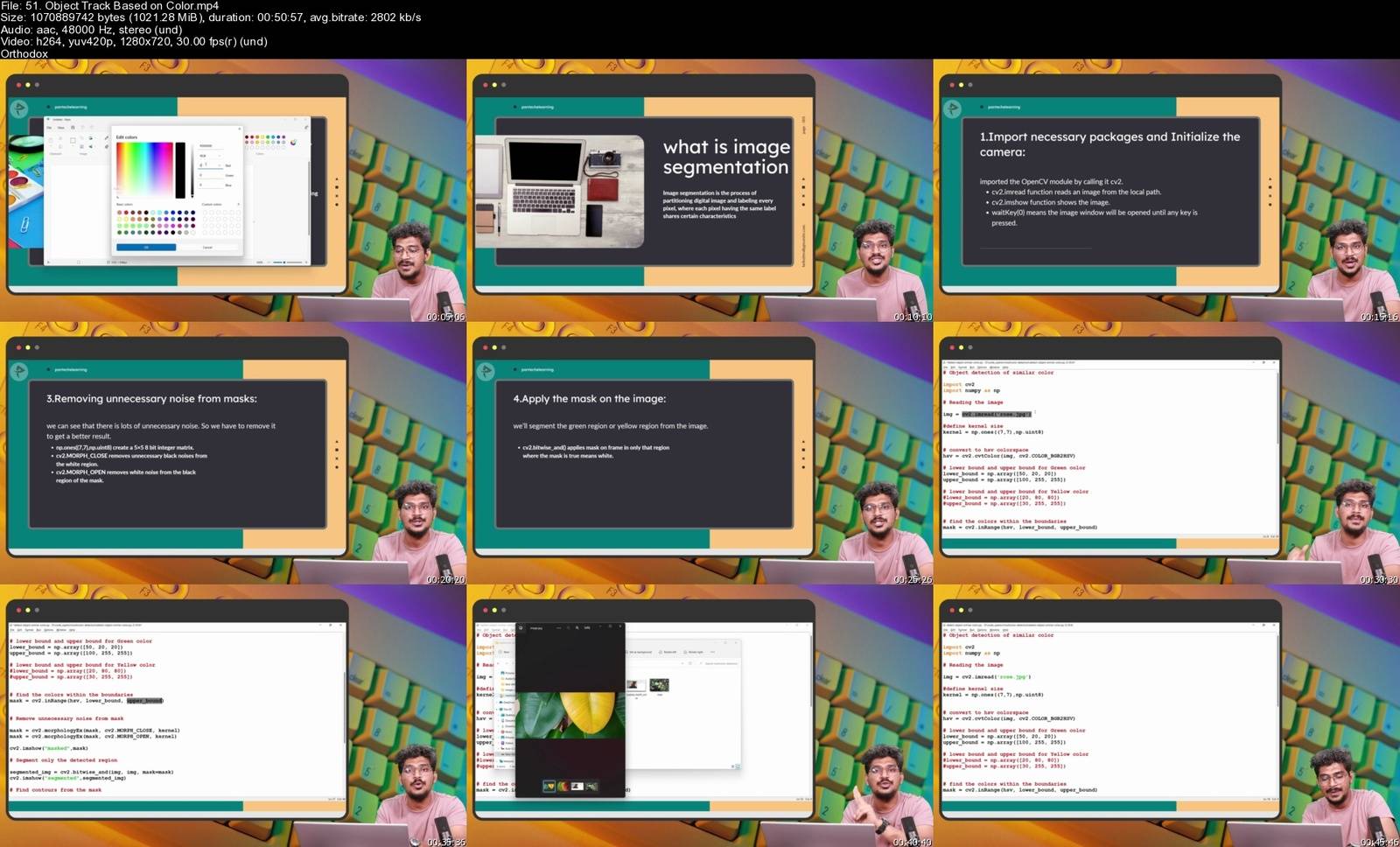Click the '# Find contours from the mask' comment
Viewport: 1400px width, 847px height.
(x=55, y=790)
